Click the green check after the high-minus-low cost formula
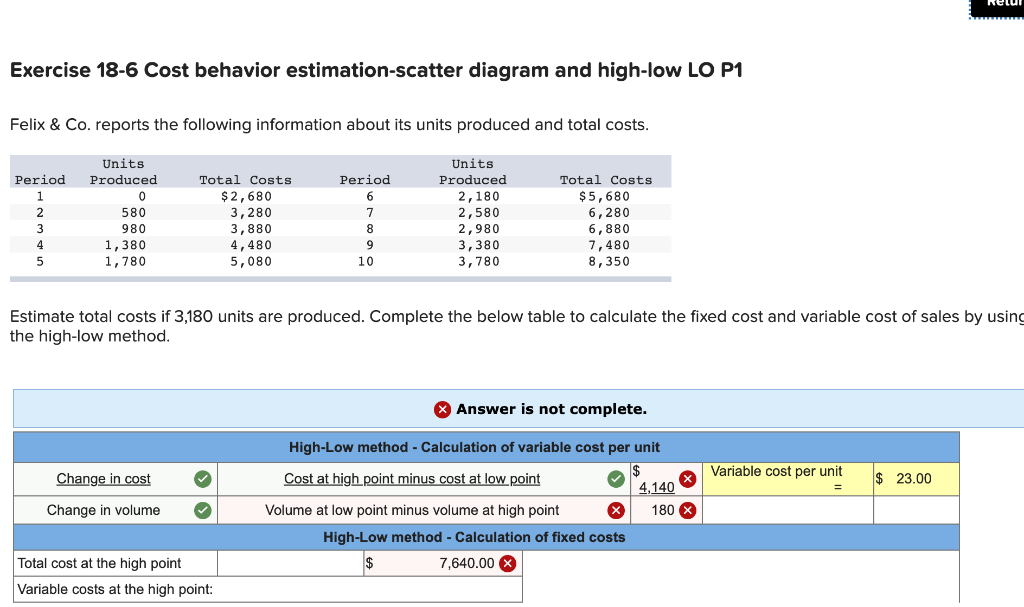The width and height of the screenshot is (1024, 607). (x=617, y=479)
